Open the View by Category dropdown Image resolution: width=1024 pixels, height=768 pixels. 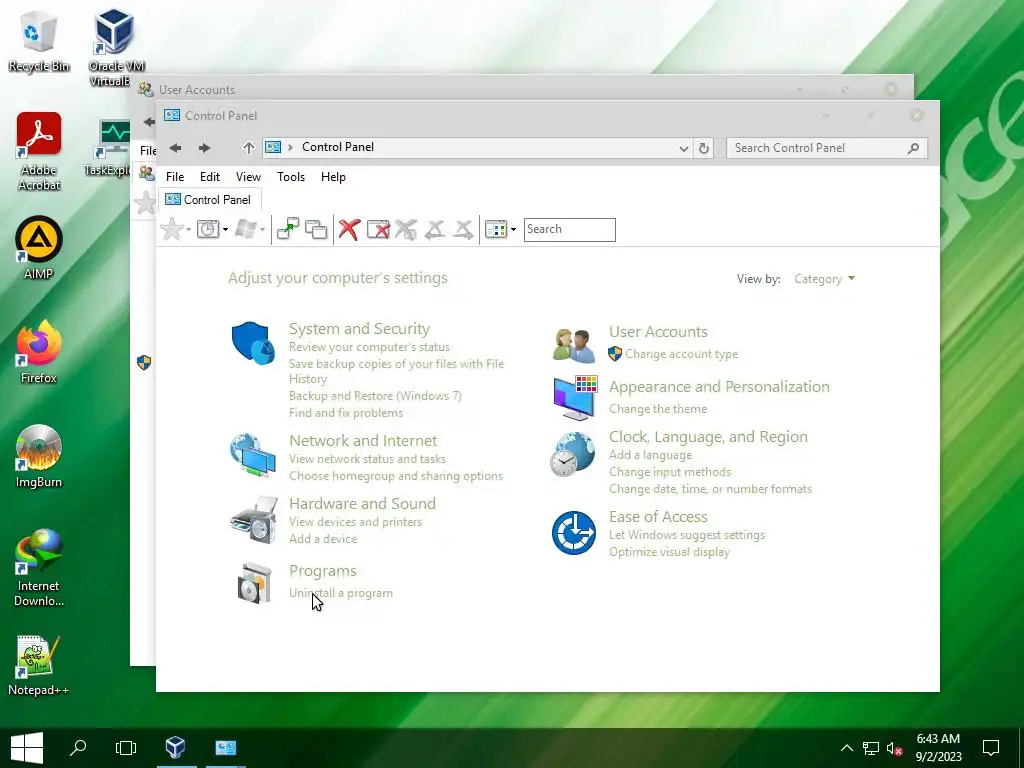click(824, 279)
